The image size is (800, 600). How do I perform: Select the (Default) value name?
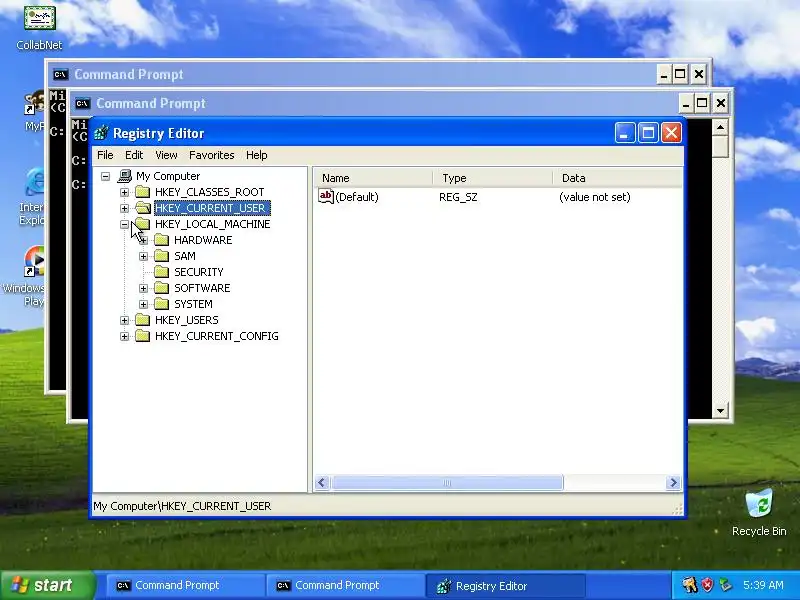[x=357, y=197]
